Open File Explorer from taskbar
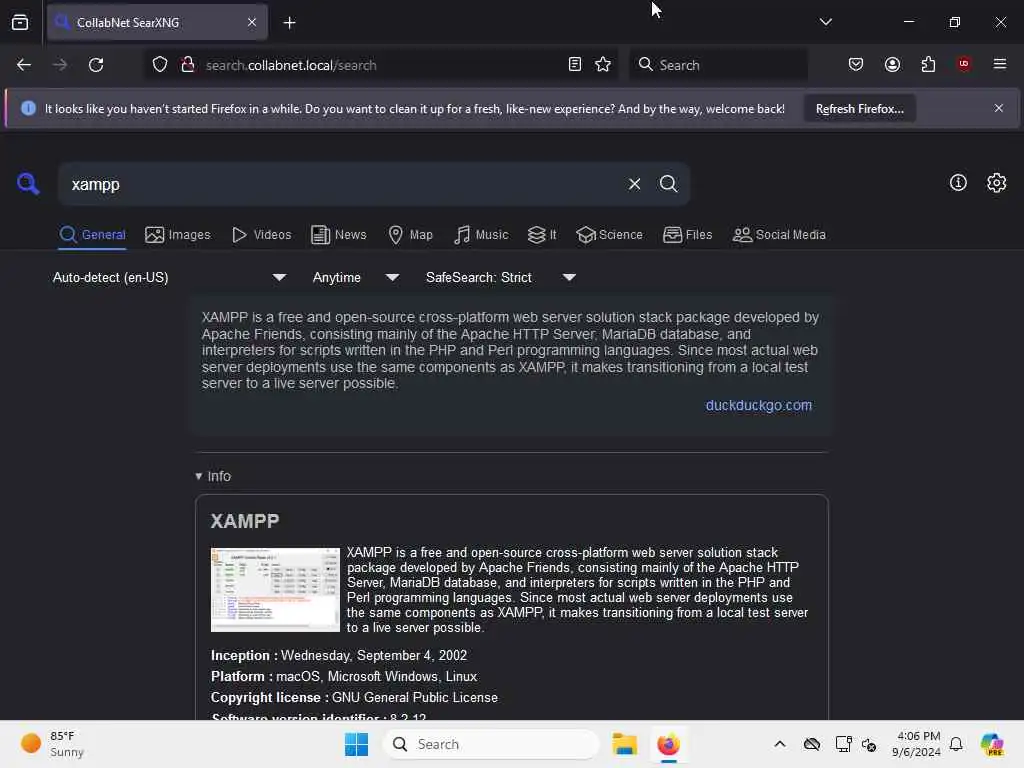This screenshot has height=768, width=1024. click(624, 744)
